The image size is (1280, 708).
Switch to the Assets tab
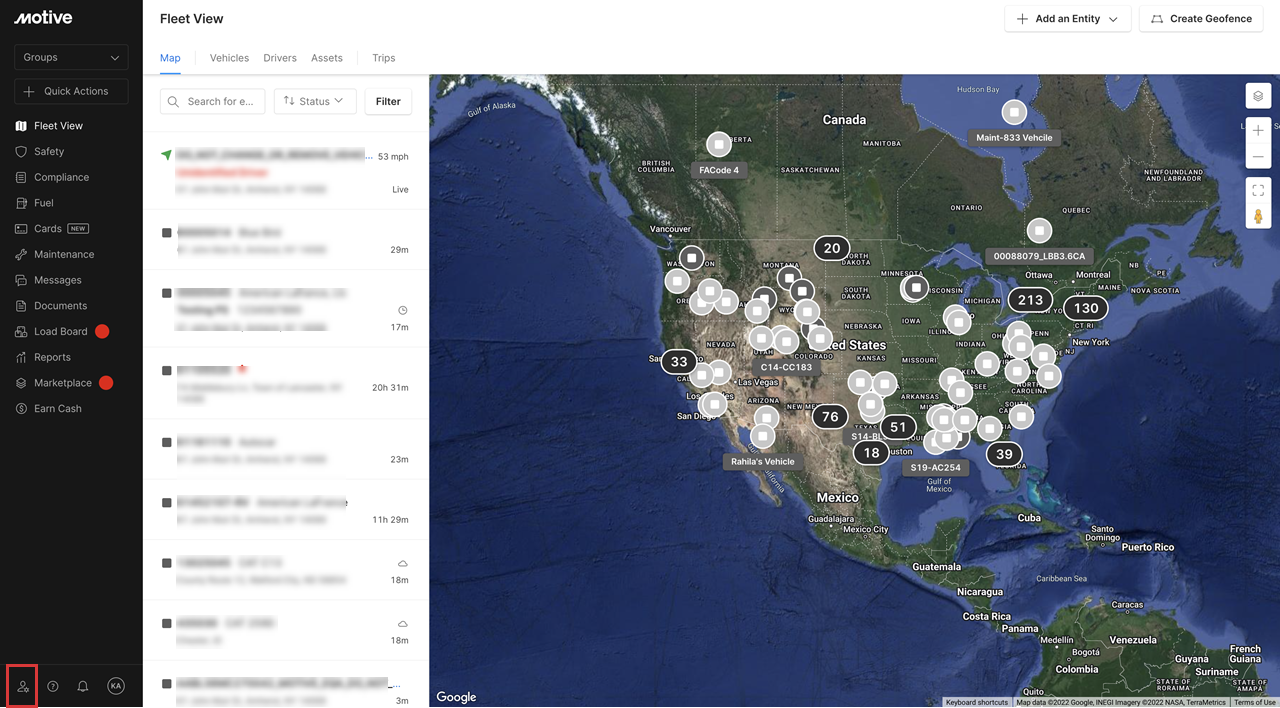click(327, 58)
